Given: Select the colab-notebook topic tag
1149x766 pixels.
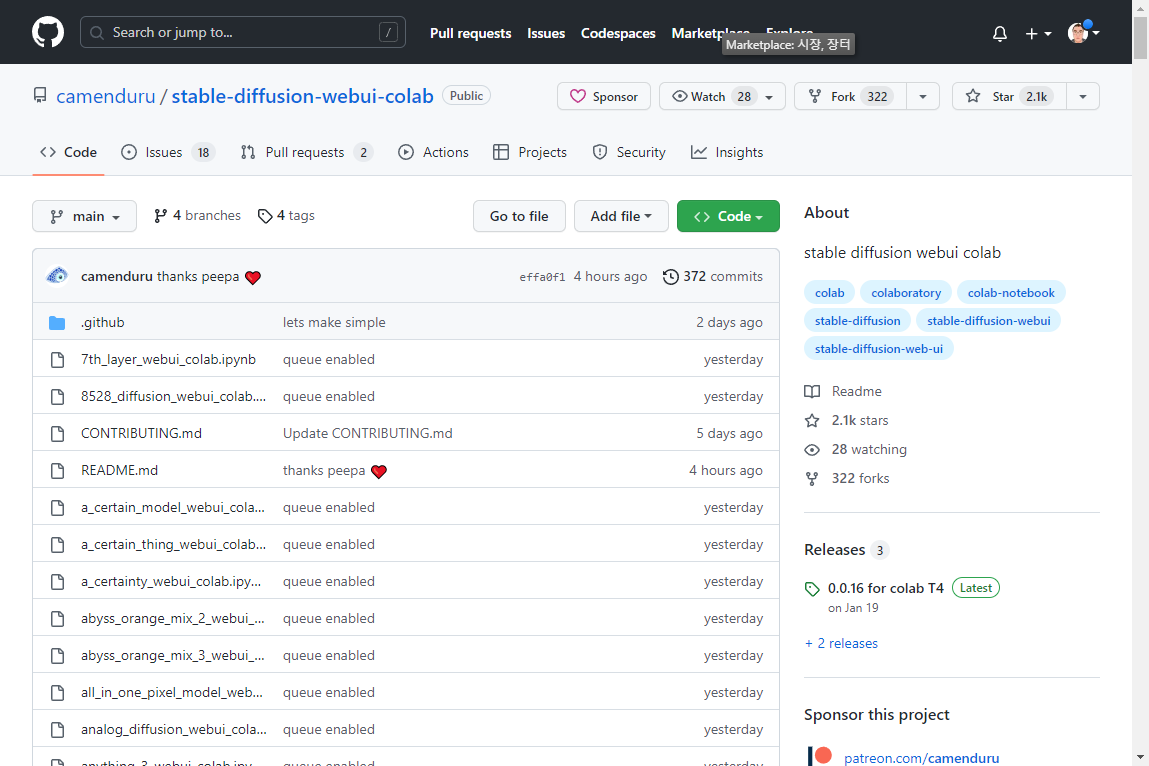Looking at the screenshot, I should [x=1011, y=292].
